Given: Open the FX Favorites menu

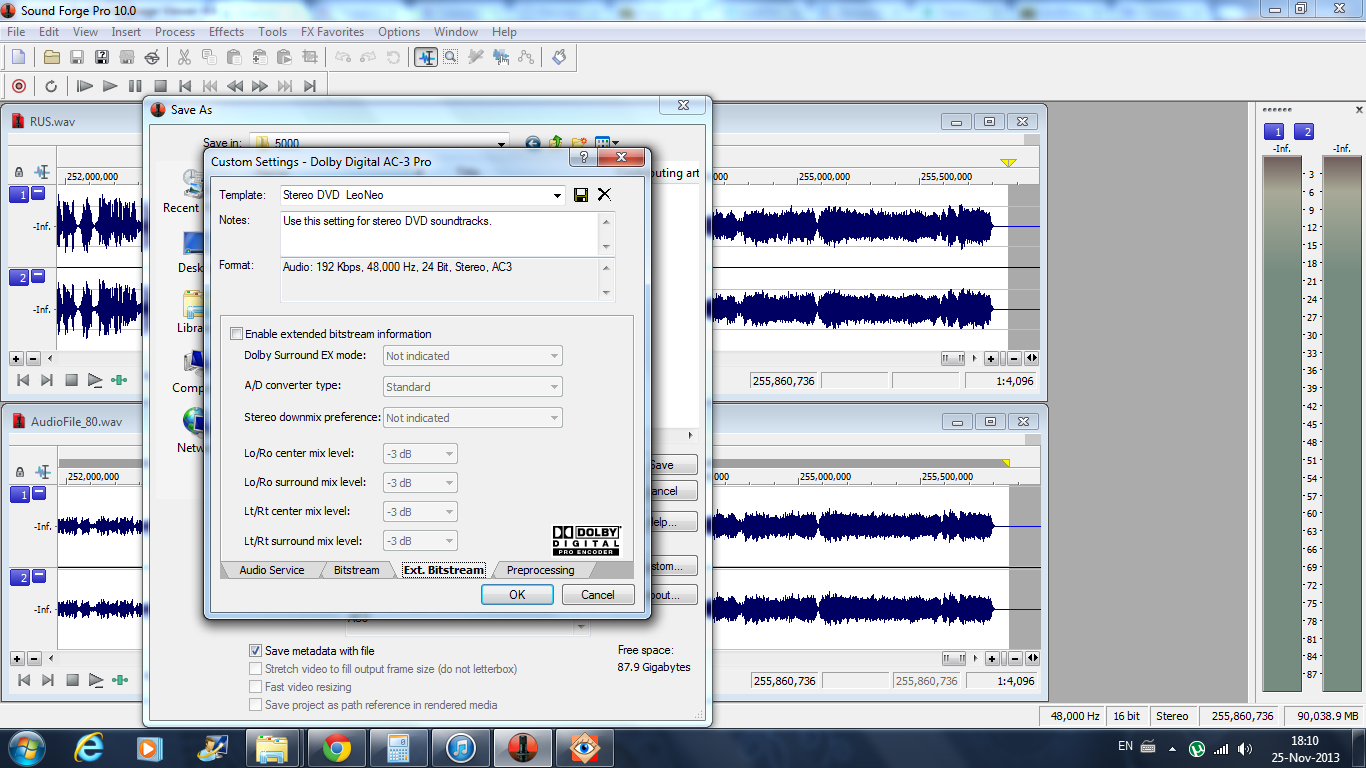Looking at the screenshot, I should (332, 32).
